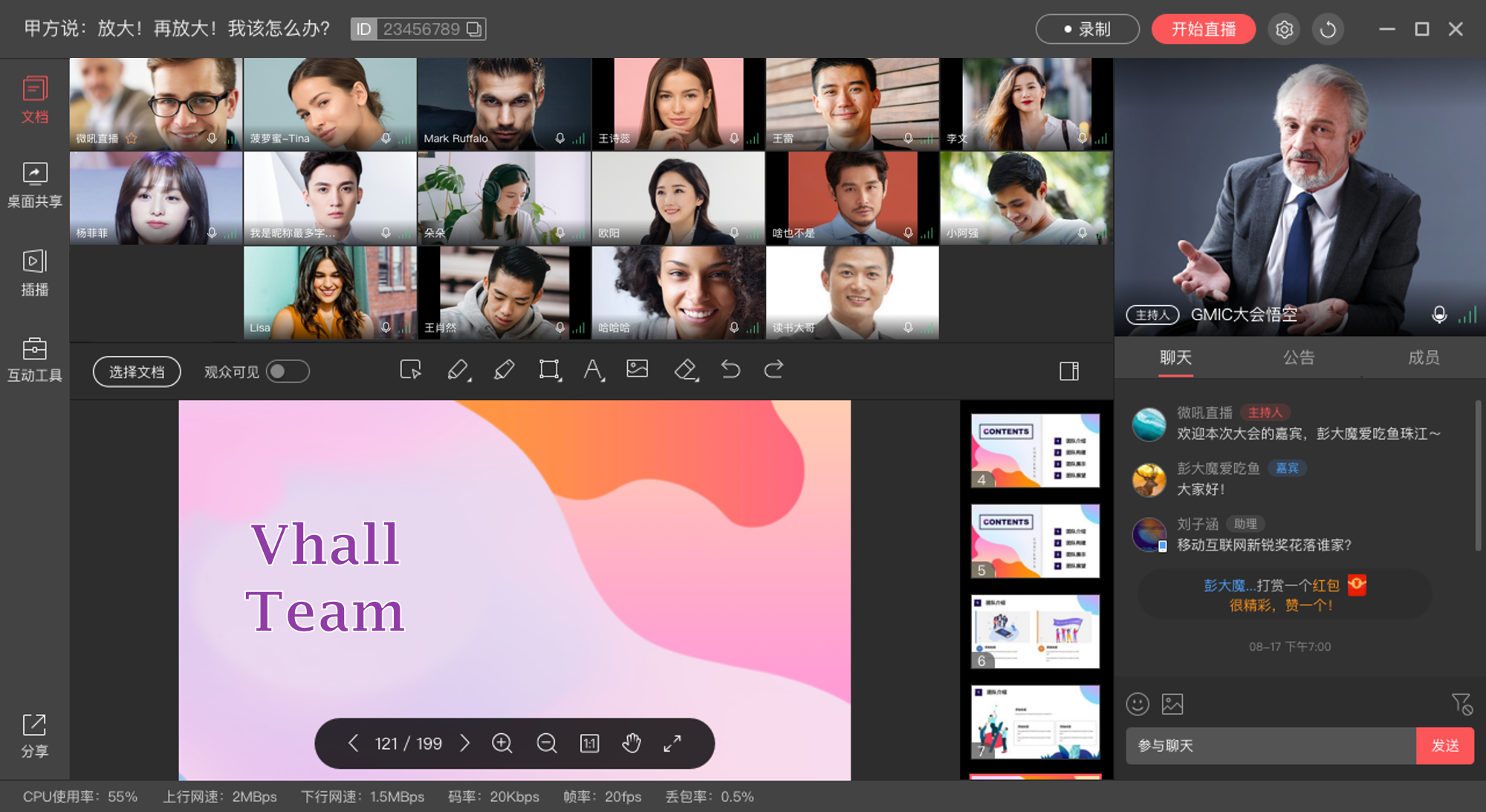Open 互动工具 interactive tools
1486x812 pixels.
pos(34,360)
